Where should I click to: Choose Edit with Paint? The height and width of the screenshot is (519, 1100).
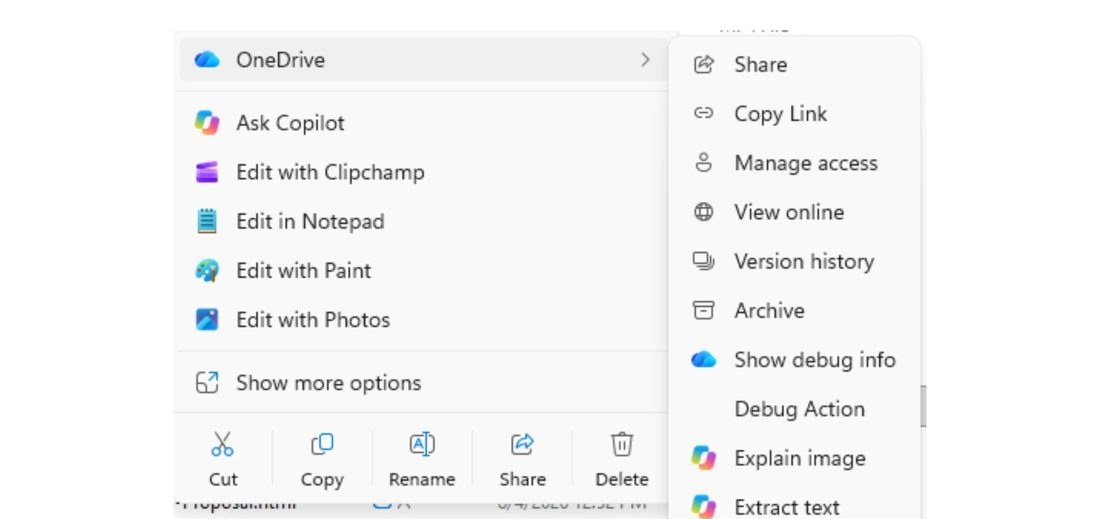(424, 270)
